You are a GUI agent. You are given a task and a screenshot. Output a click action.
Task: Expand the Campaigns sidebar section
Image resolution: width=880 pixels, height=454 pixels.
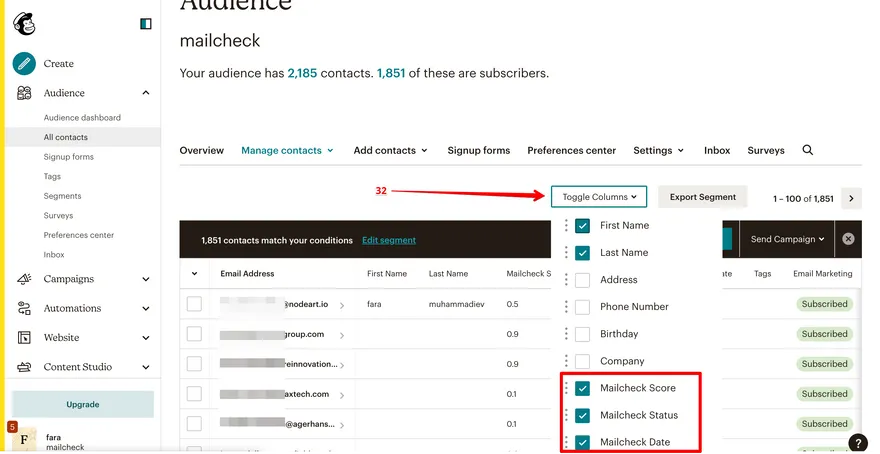coord(146,279)
